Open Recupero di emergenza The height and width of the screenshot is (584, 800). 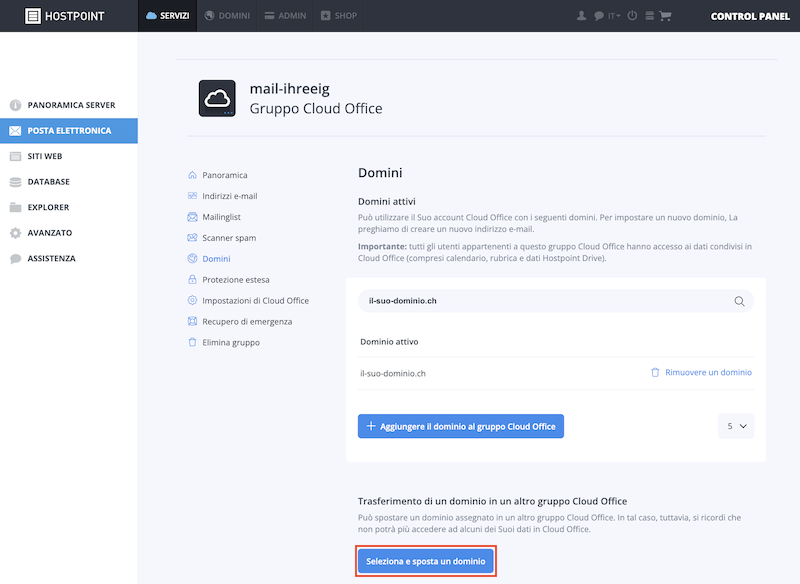(x=240, y=321)
